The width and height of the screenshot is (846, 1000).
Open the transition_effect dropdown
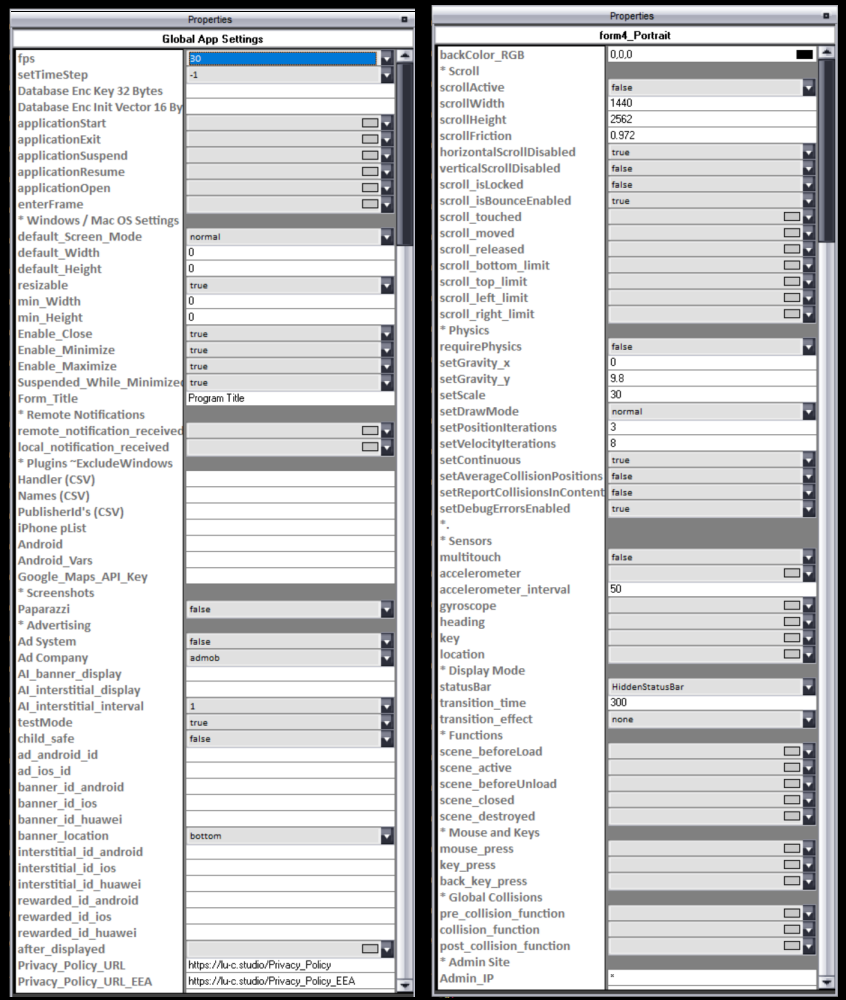click(x=809, y=719)
